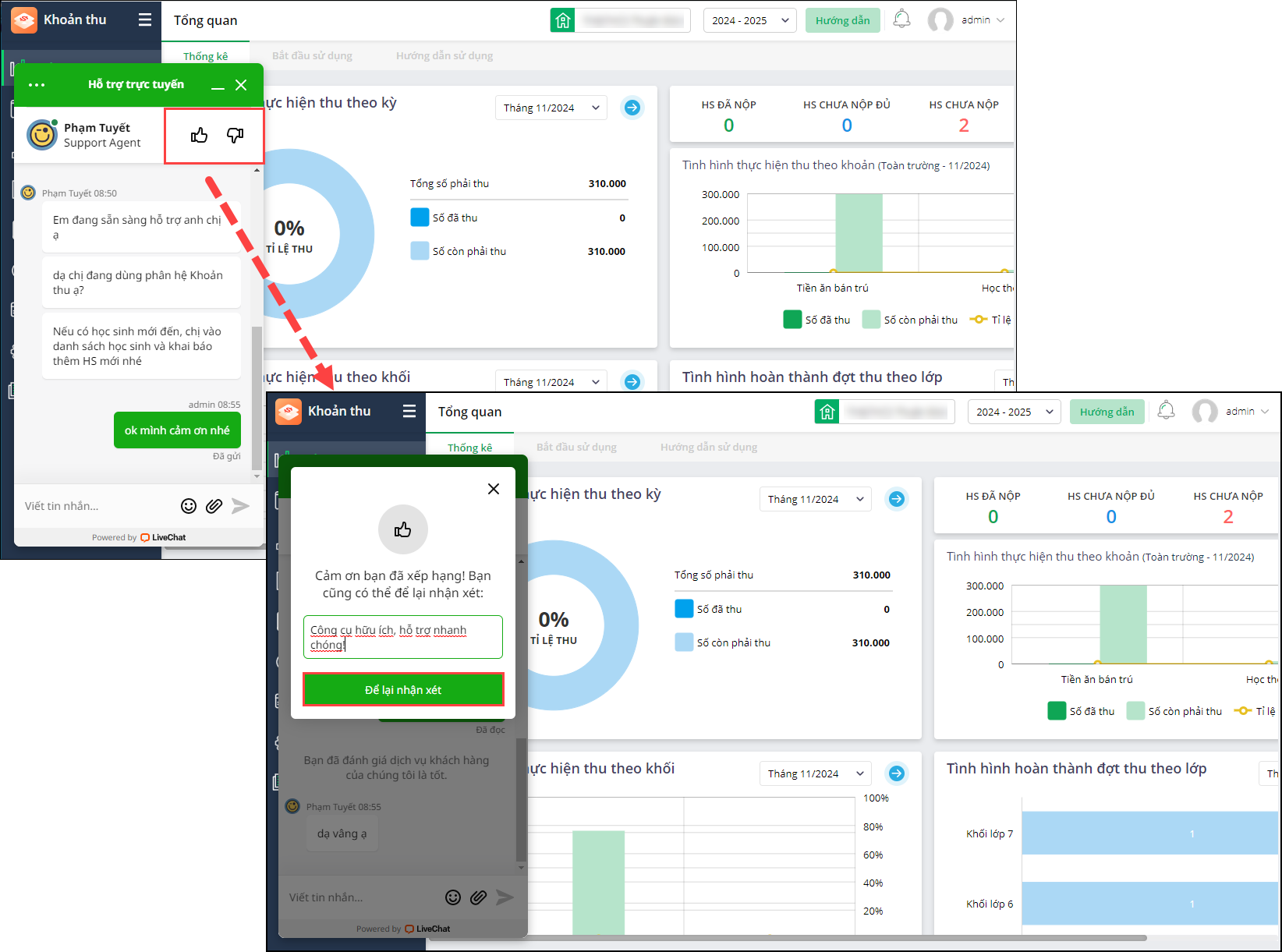Click the blue arrow next to top Tháng 11/2024
This screenshot has height=952, width=1282.
[x=632, y=108]
